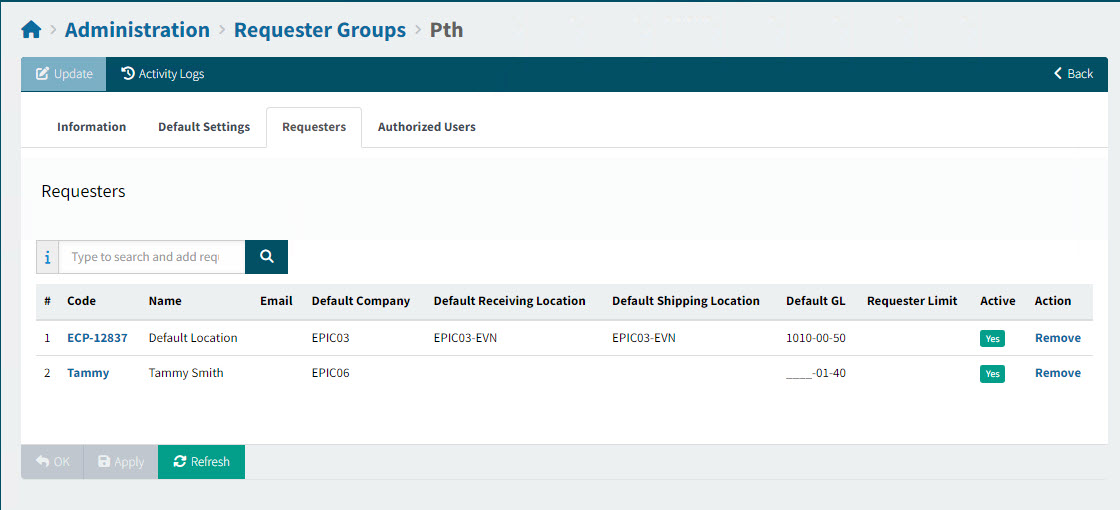Click the Email column header
Image resolution: width=1120 pixels, height=510 pixels.
276,301
